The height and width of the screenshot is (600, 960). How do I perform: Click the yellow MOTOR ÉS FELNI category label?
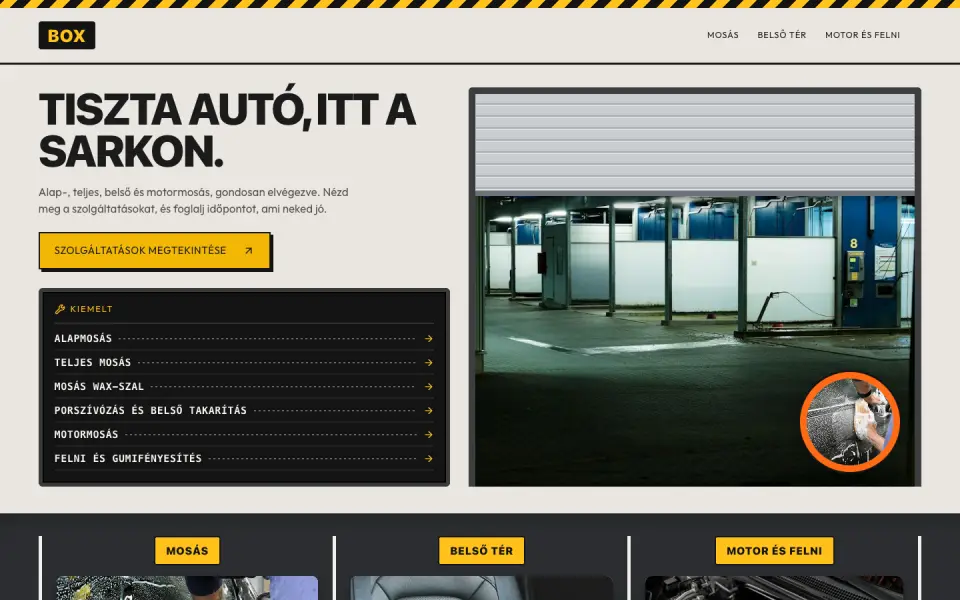[x=774, y=550]
